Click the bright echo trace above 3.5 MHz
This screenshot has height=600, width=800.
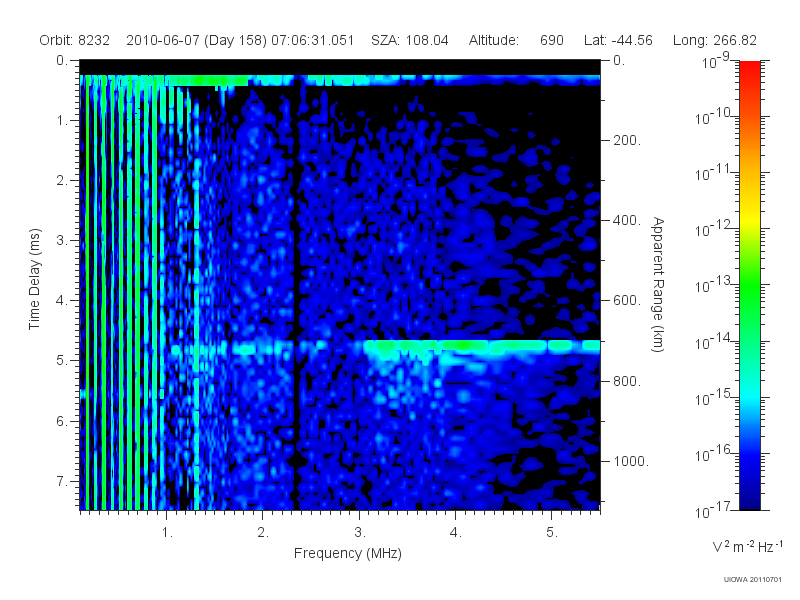(x=482, y=346)
